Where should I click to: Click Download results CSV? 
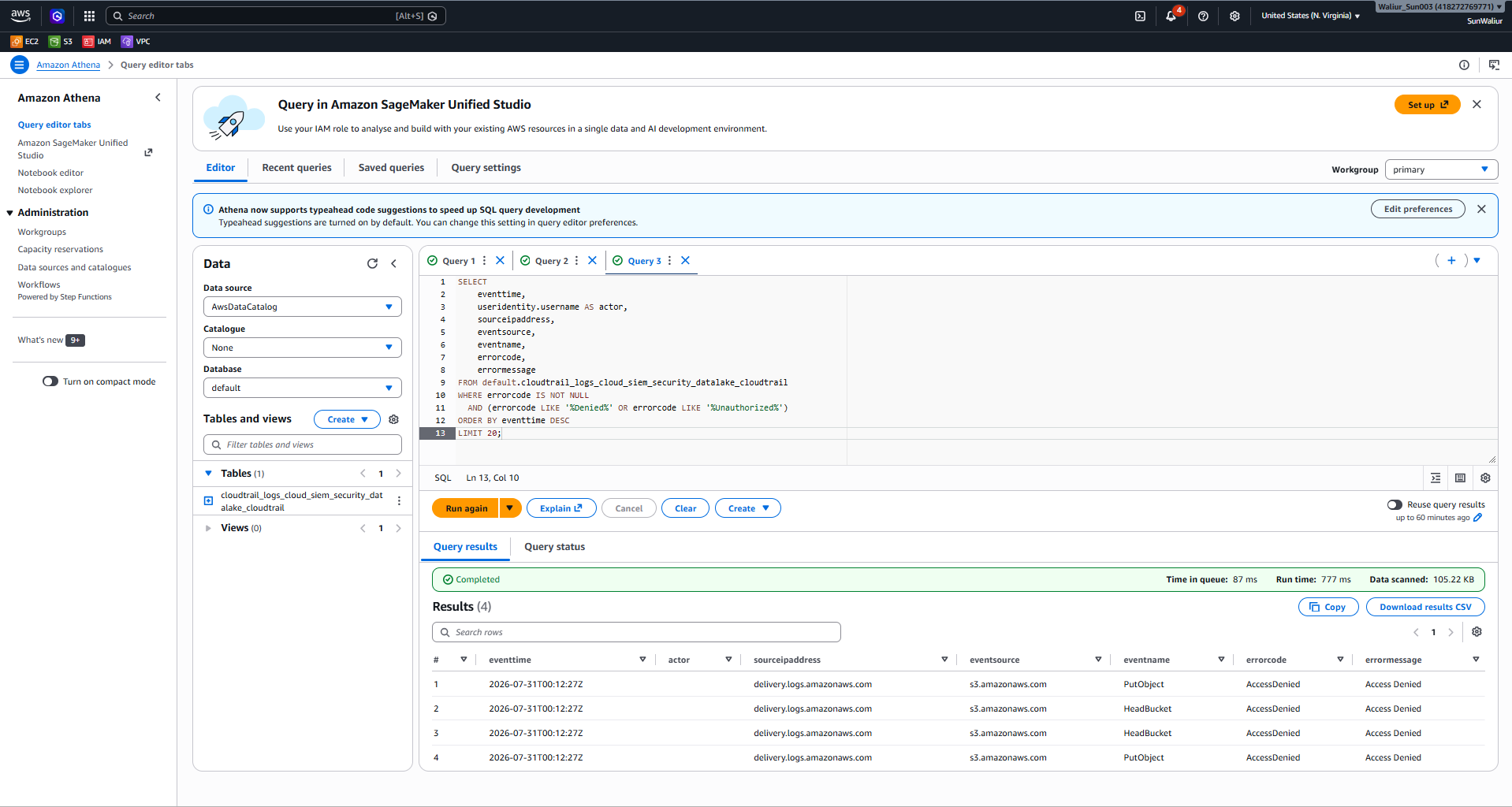click(1425, 607)
